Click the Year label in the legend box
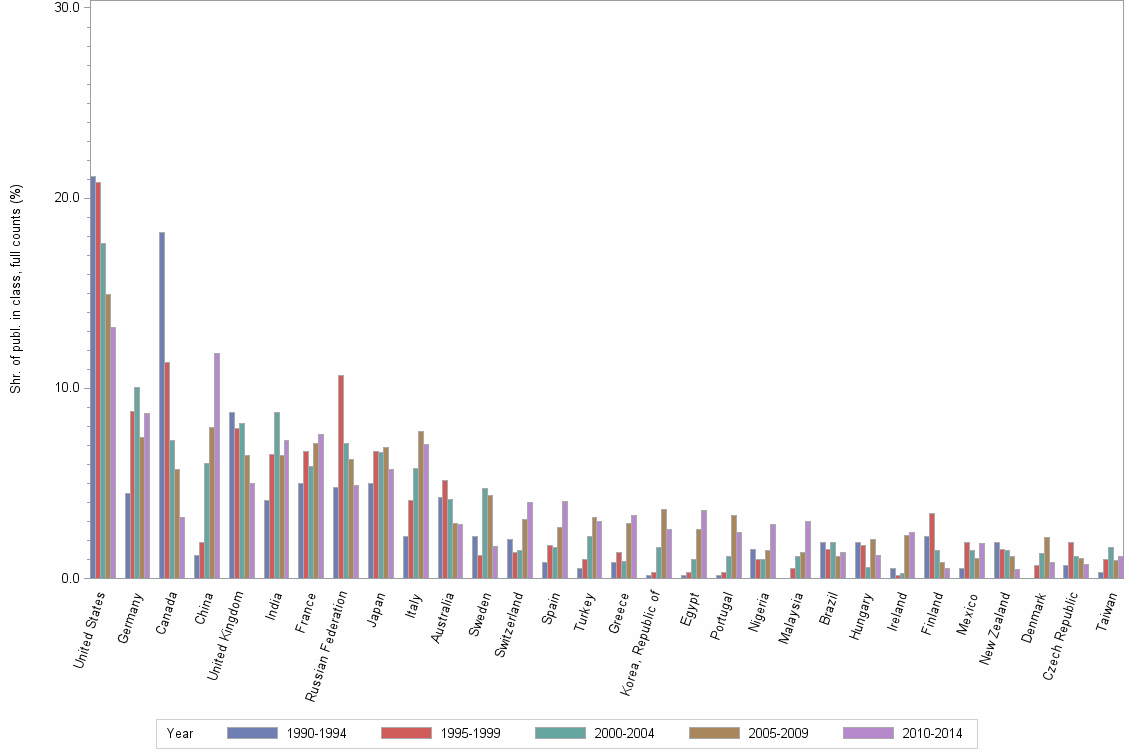 pos(180,732)
